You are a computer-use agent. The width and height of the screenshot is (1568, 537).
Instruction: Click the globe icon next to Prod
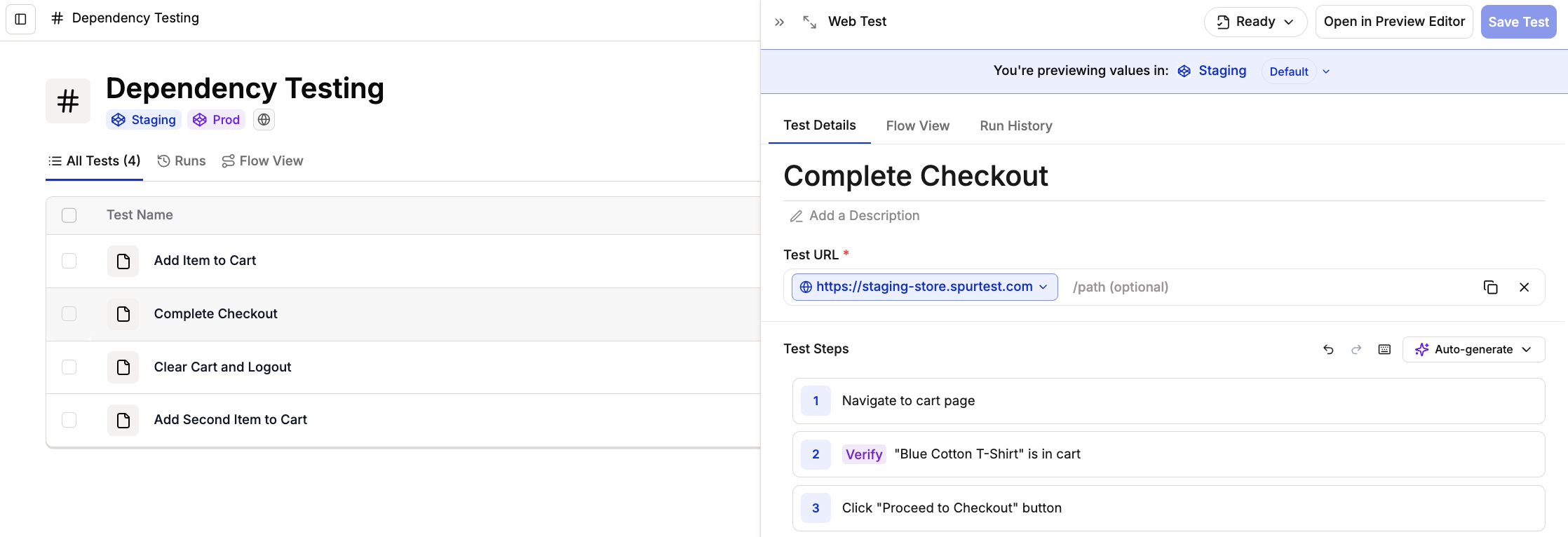pos(264,120)
